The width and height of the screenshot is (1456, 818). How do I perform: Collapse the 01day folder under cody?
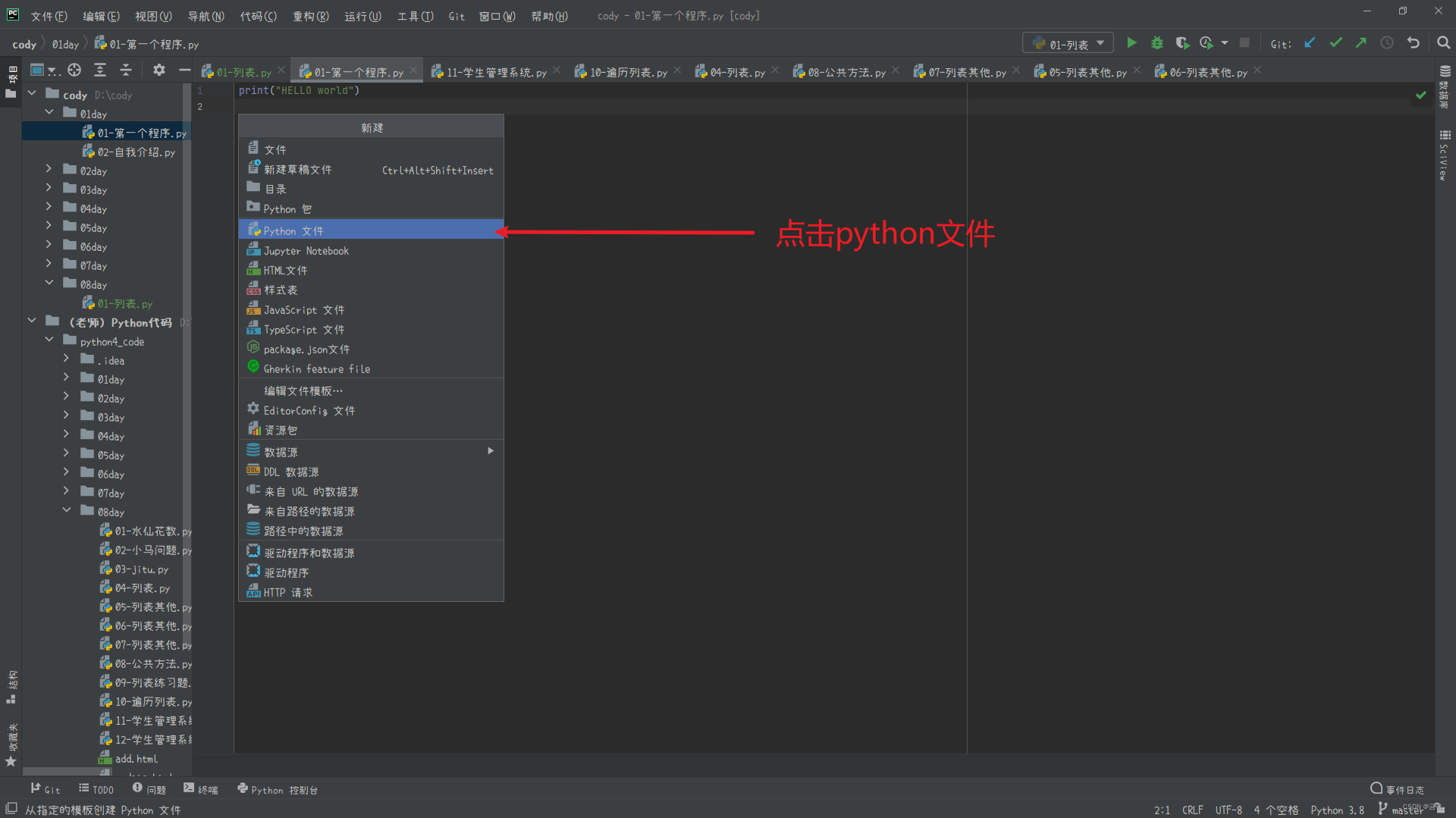(49, 112)
